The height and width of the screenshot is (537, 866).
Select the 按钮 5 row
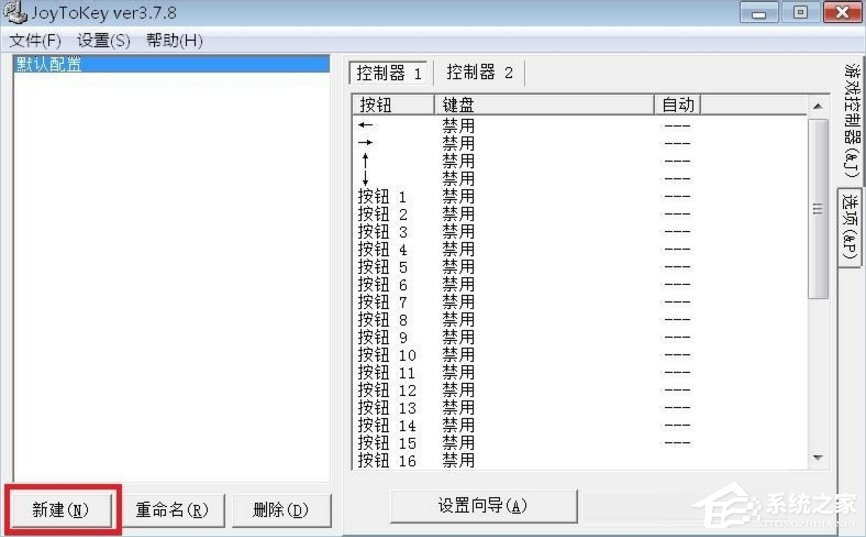click(x=580, y=267)
